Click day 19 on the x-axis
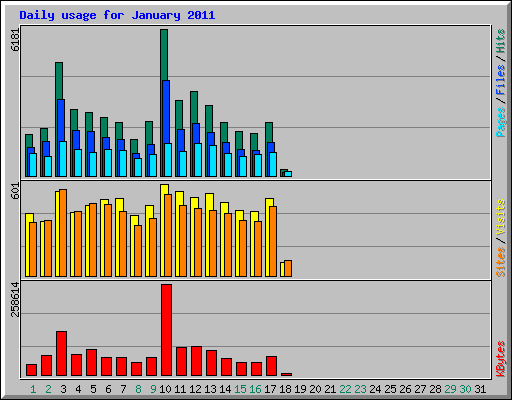The height and width of the screenshot is (400, 512). pyautogui.click(x=300, y=389)
